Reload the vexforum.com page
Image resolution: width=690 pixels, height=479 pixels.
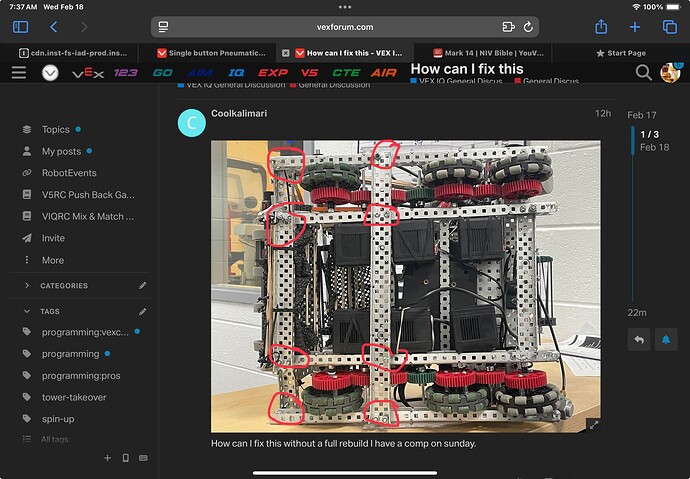[529, 27]
